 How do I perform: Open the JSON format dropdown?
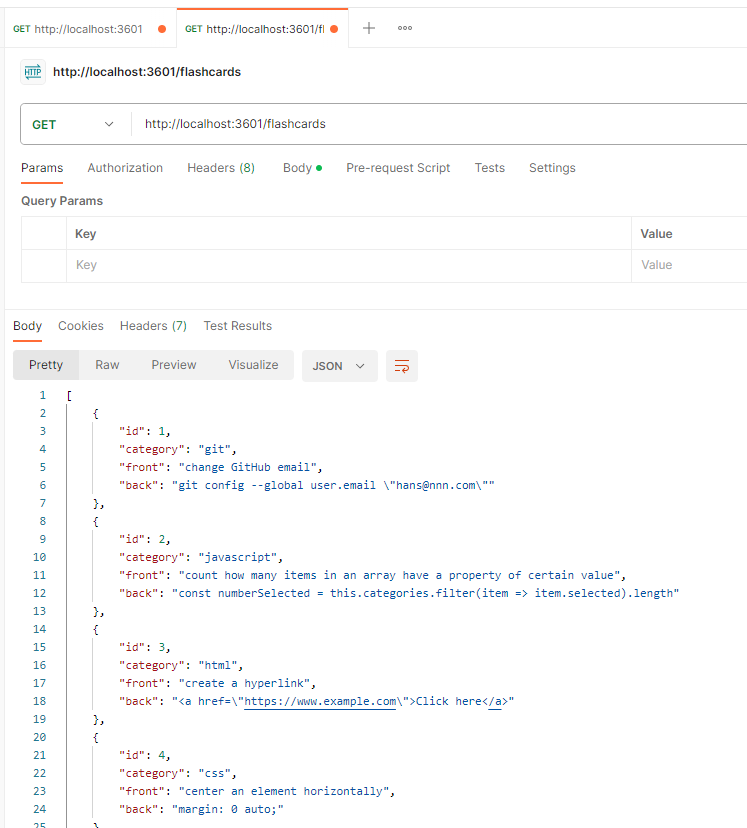click(x=339, y=366)
